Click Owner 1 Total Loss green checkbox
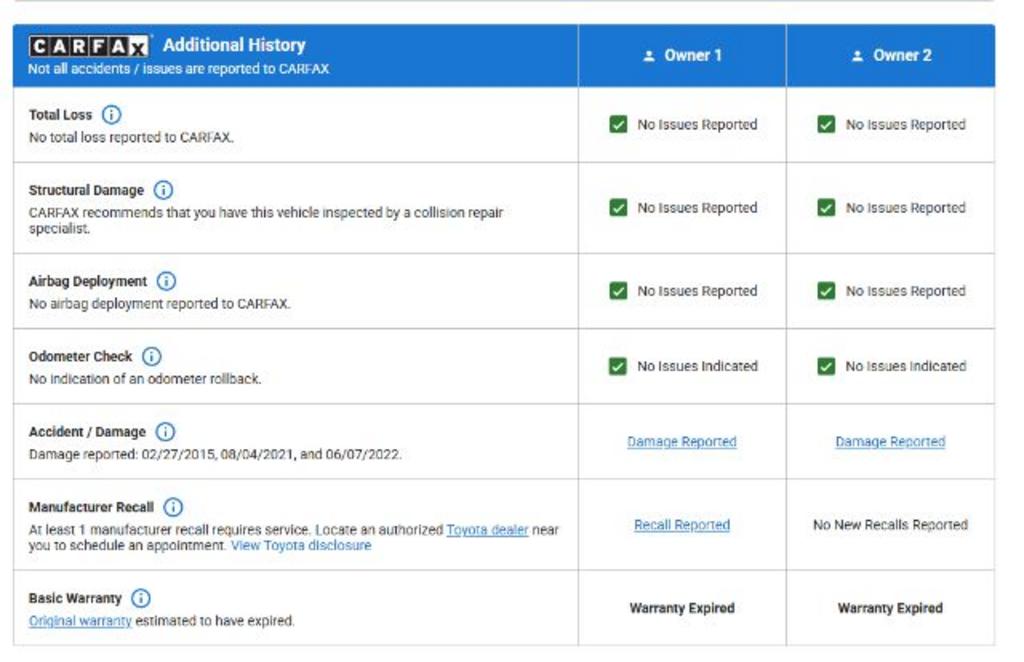The width and height of the screenshot is (1024, 662). (618, 125)
